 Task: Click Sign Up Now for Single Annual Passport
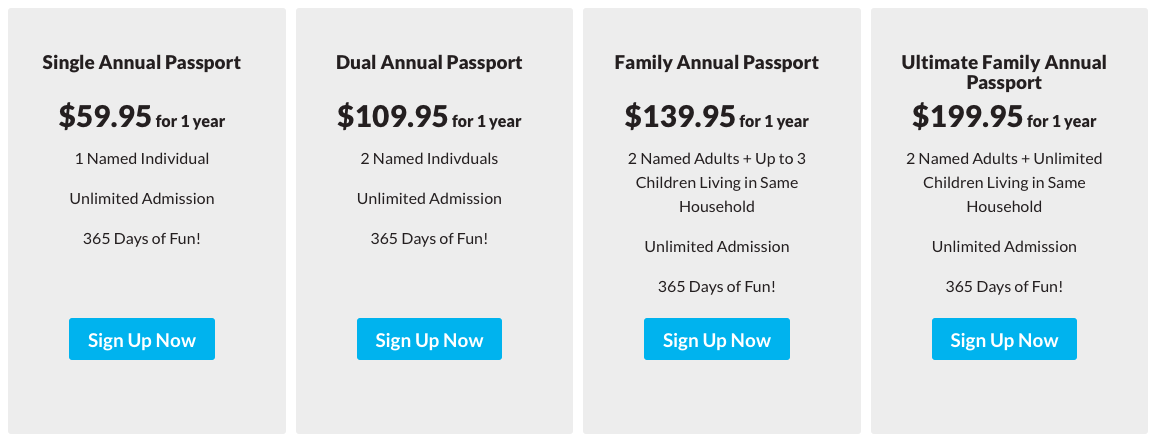point(142,340)
